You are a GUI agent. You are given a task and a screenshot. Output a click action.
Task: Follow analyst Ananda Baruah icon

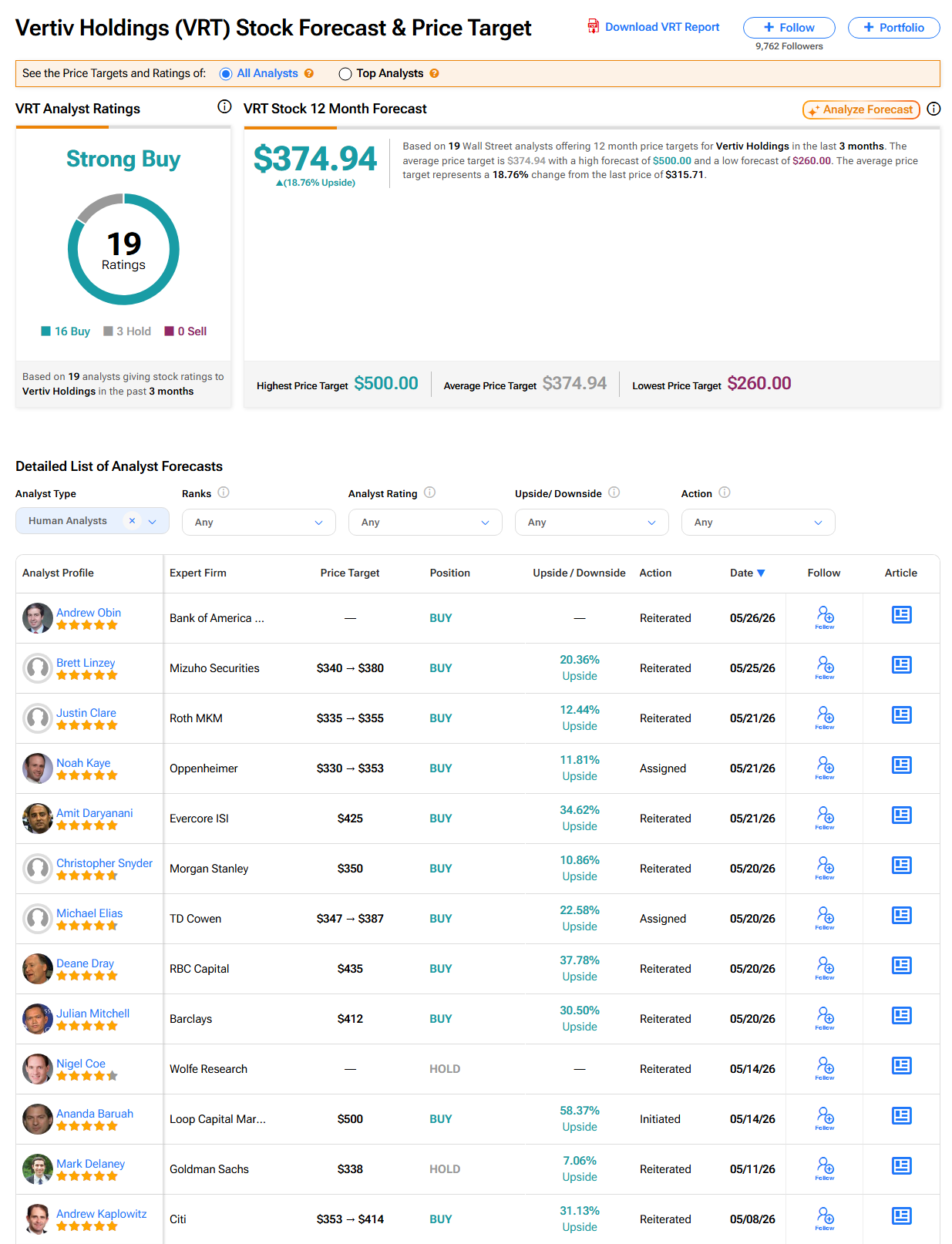coord(825,1118)
